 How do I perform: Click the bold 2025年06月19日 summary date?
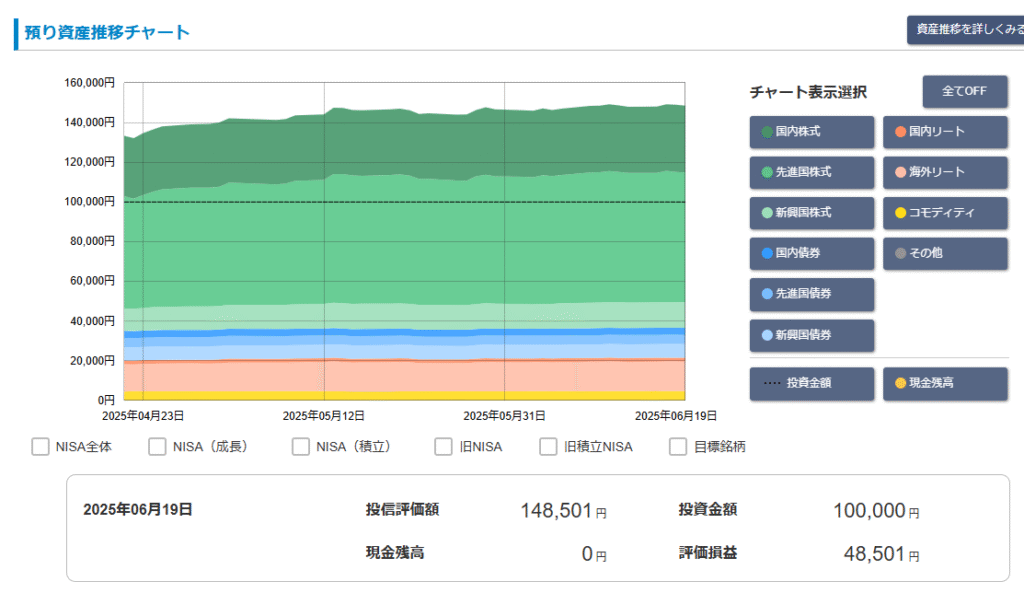coord(138,510)
